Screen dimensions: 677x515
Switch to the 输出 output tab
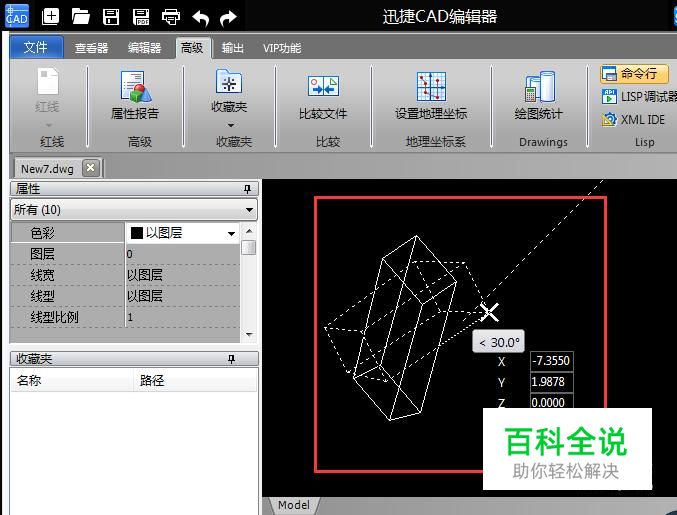232,47
